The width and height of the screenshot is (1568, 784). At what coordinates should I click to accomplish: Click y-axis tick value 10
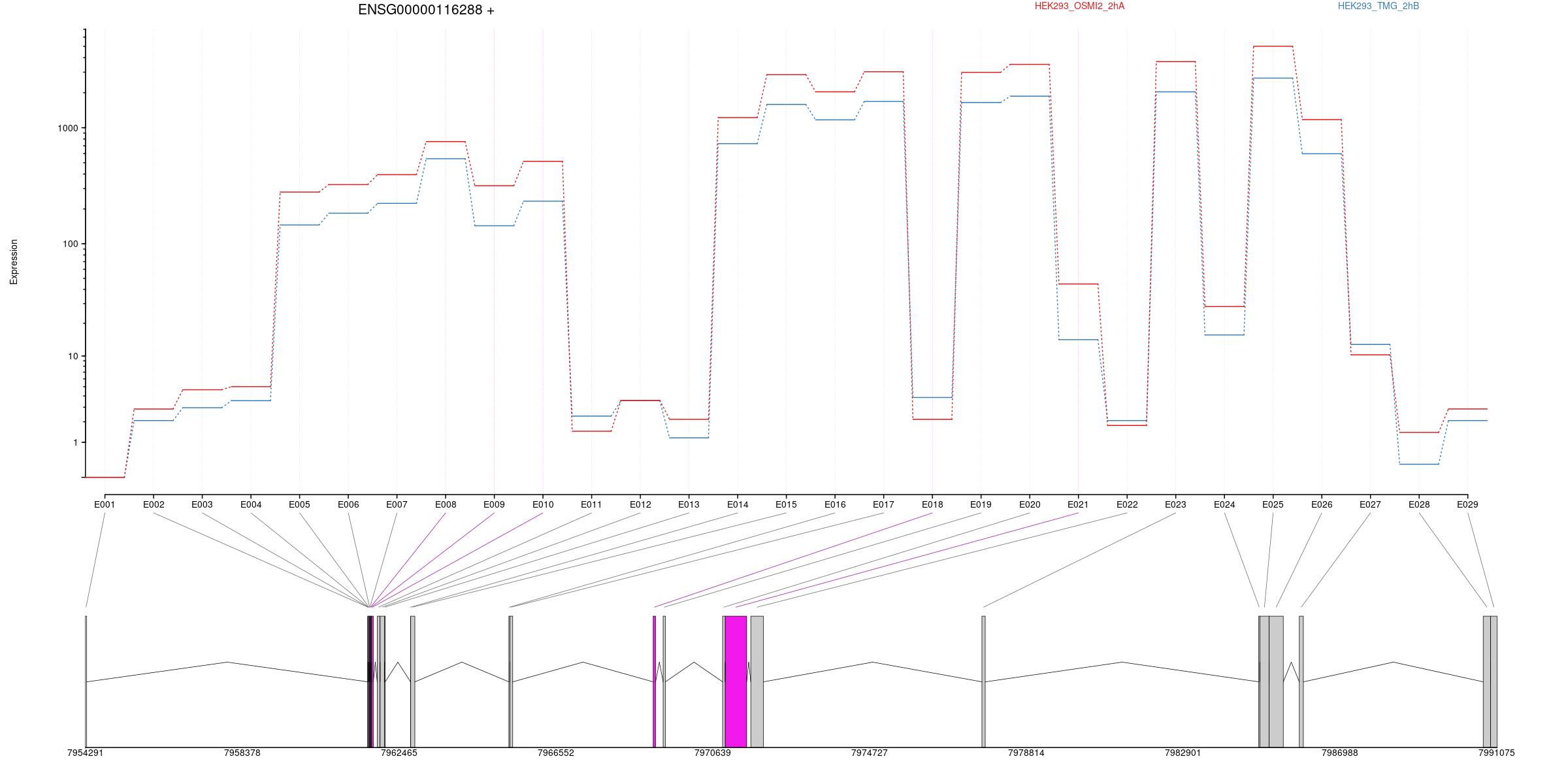73,356
